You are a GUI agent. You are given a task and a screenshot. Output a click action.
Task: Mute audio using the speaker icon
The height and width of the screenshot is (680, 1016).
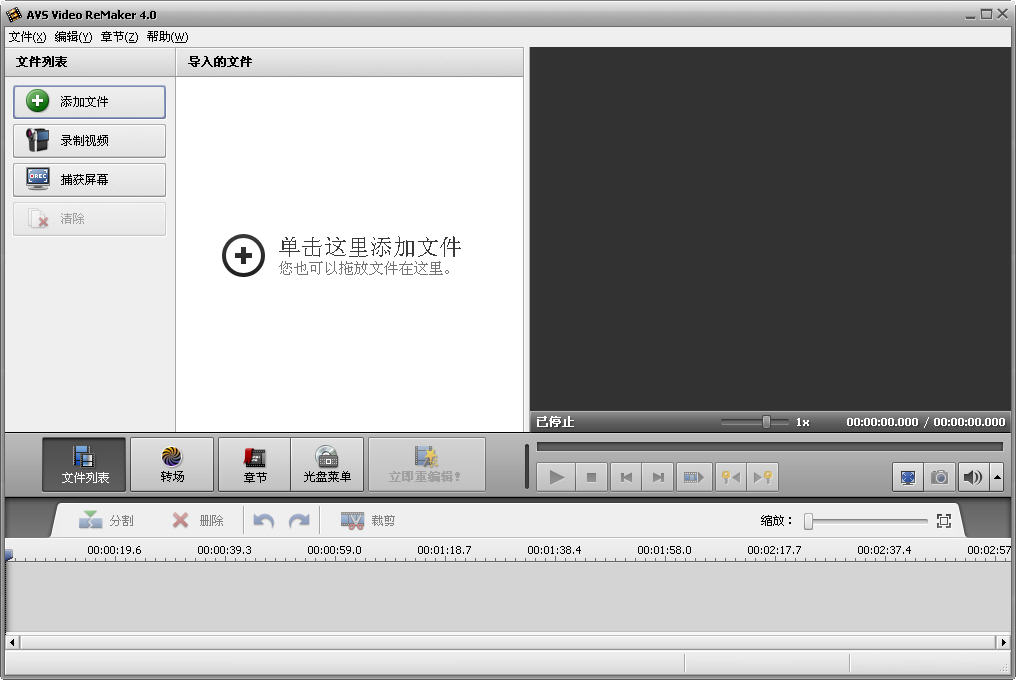(971, 477)
